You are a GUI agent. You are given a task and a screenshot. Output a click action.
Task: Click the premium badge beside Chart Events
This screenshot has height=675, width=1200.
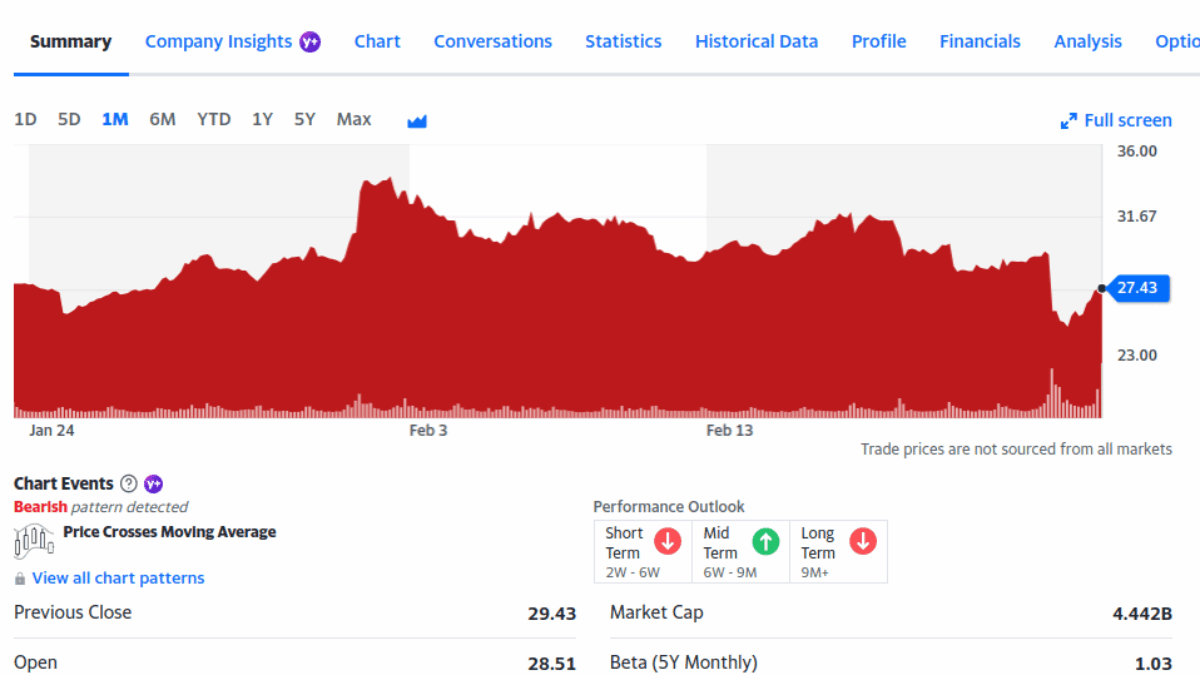click(153, 484)
